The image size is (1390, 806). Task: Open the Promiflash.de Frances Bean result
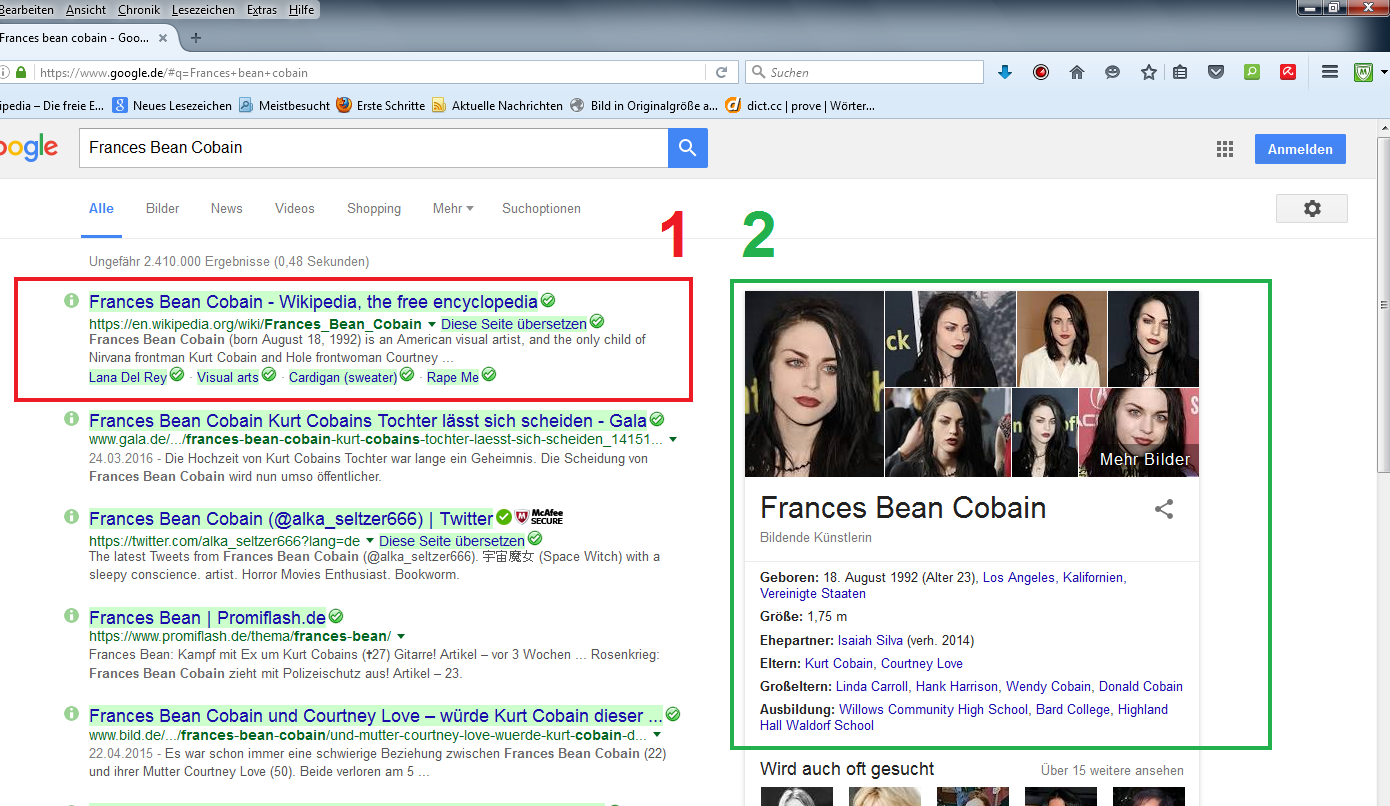pos(208,617)
